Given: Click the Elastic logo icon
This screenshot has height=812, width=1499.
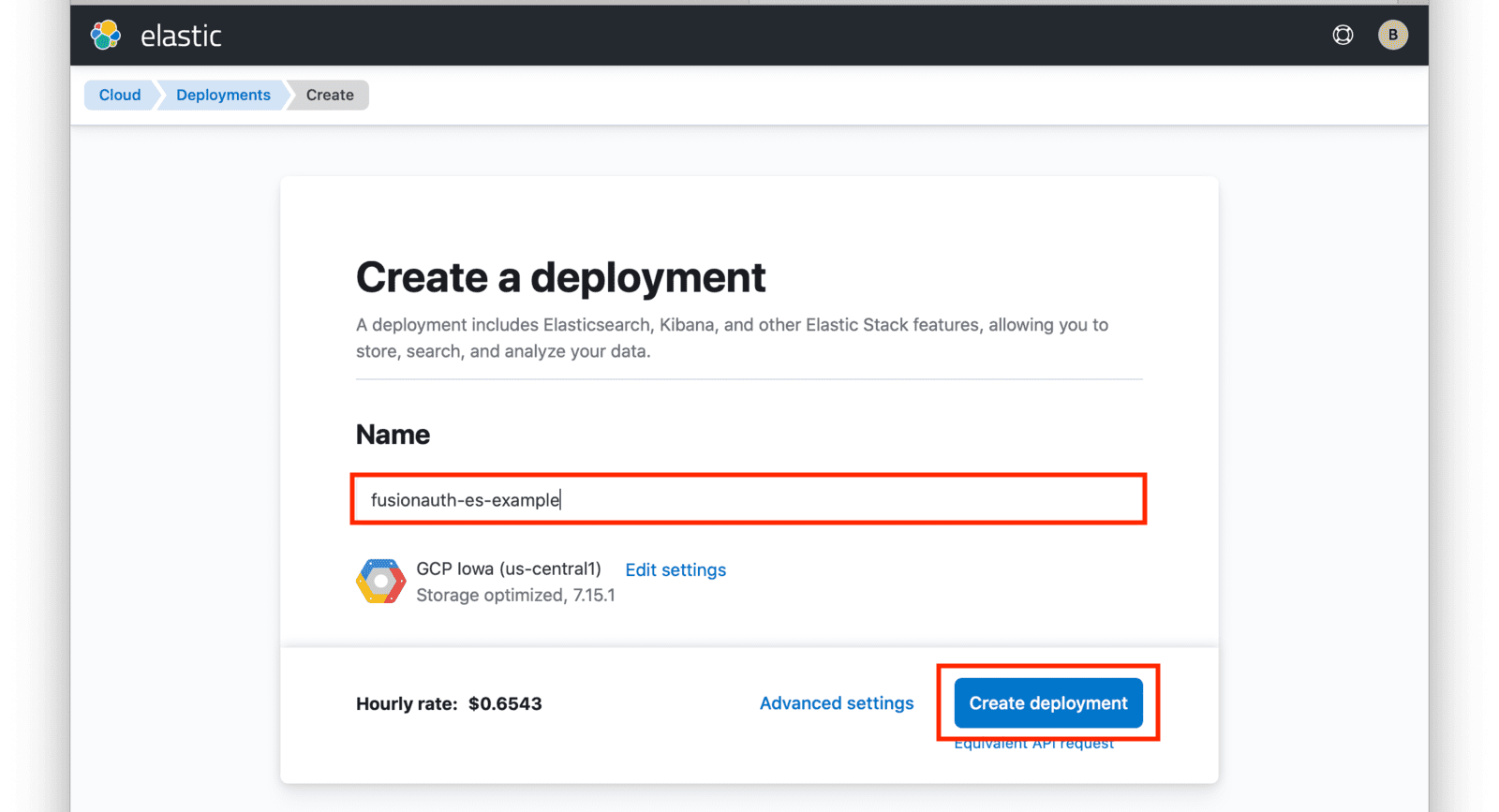Looking at the screenshot, I should point(106,35).
